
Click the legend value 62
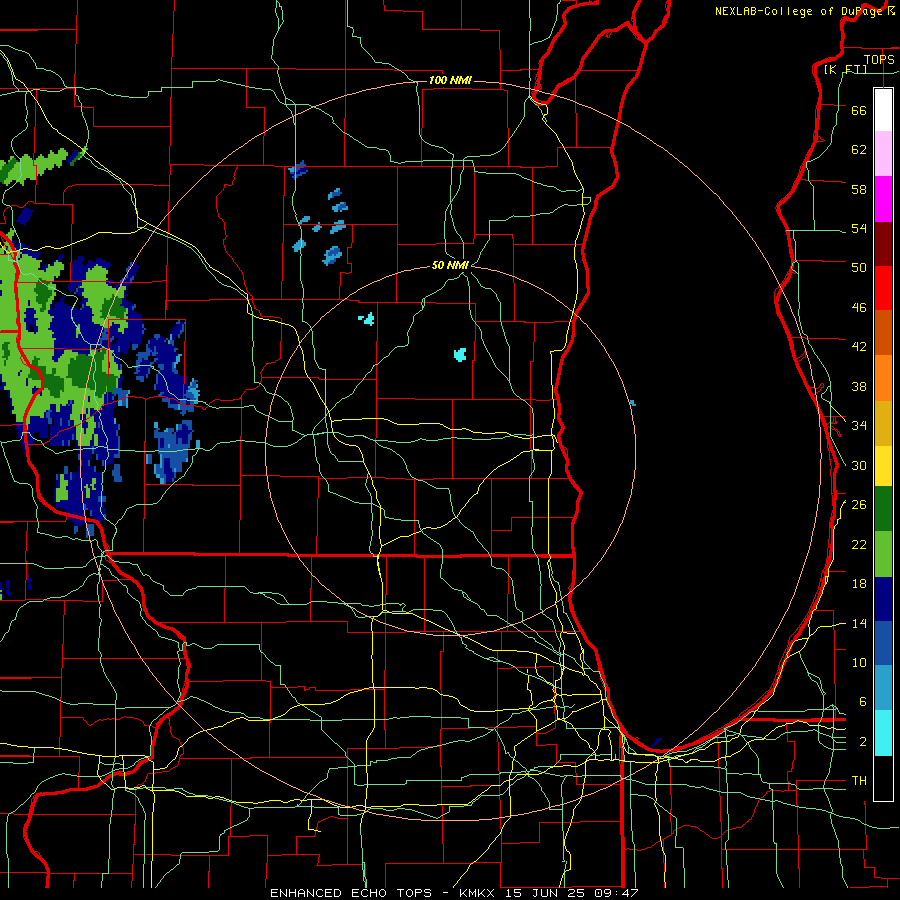click(859, 149)
